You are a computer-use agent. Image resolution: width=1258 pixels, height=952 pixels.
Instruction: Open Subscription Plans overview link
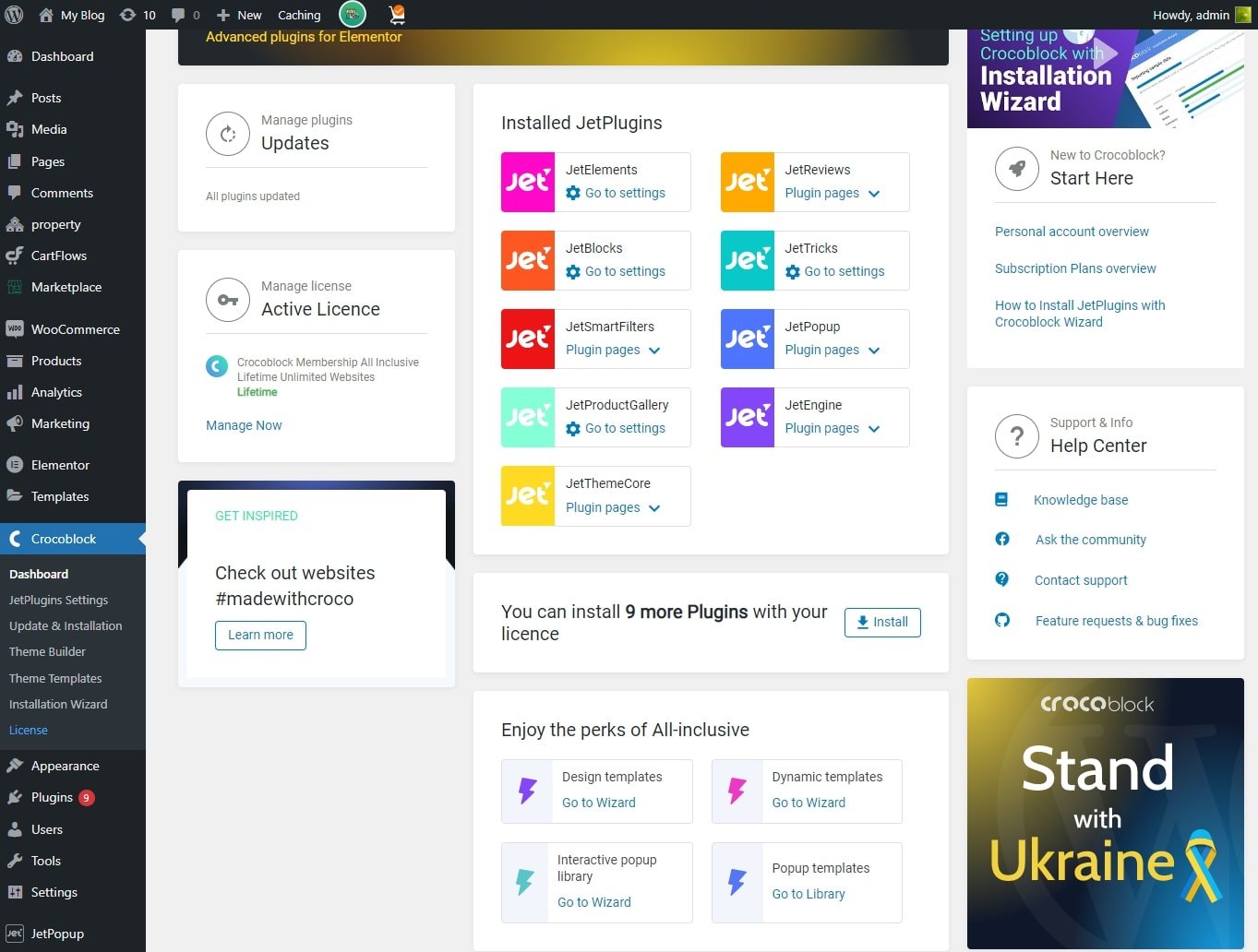[1075, 268]
